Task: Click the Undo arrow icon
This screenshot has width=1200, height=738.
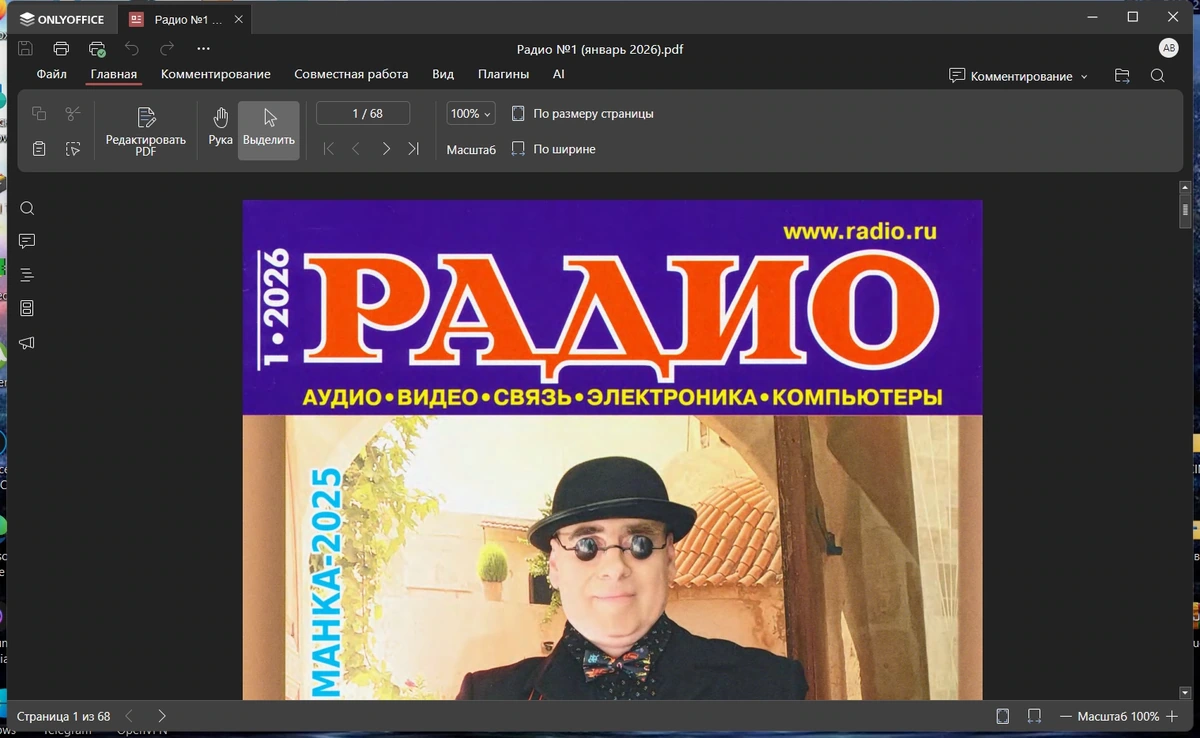Action: [x=132, y=48]
